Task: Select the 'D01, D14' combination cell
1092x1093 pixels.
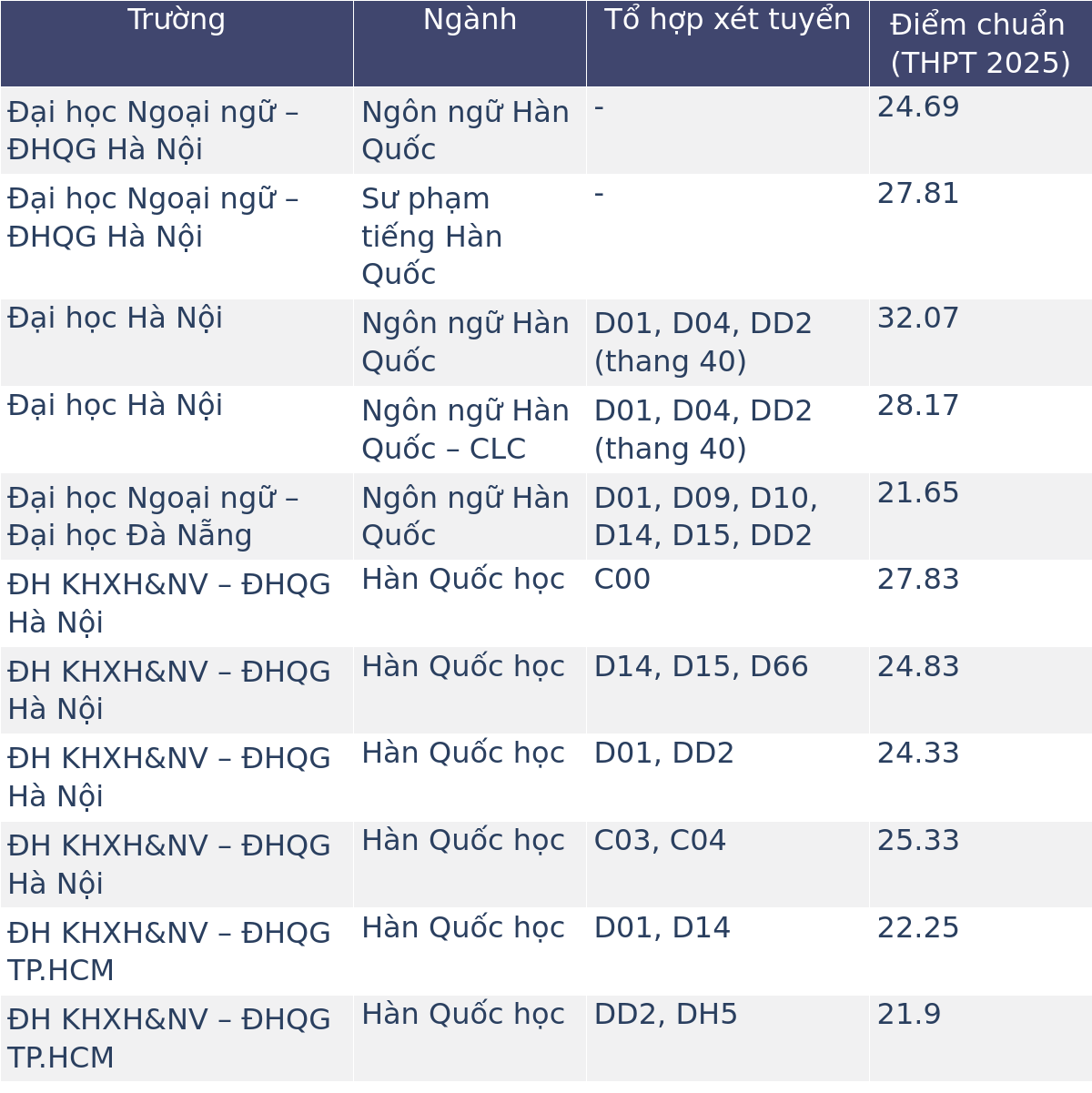Action: click(x=662, y=928)
